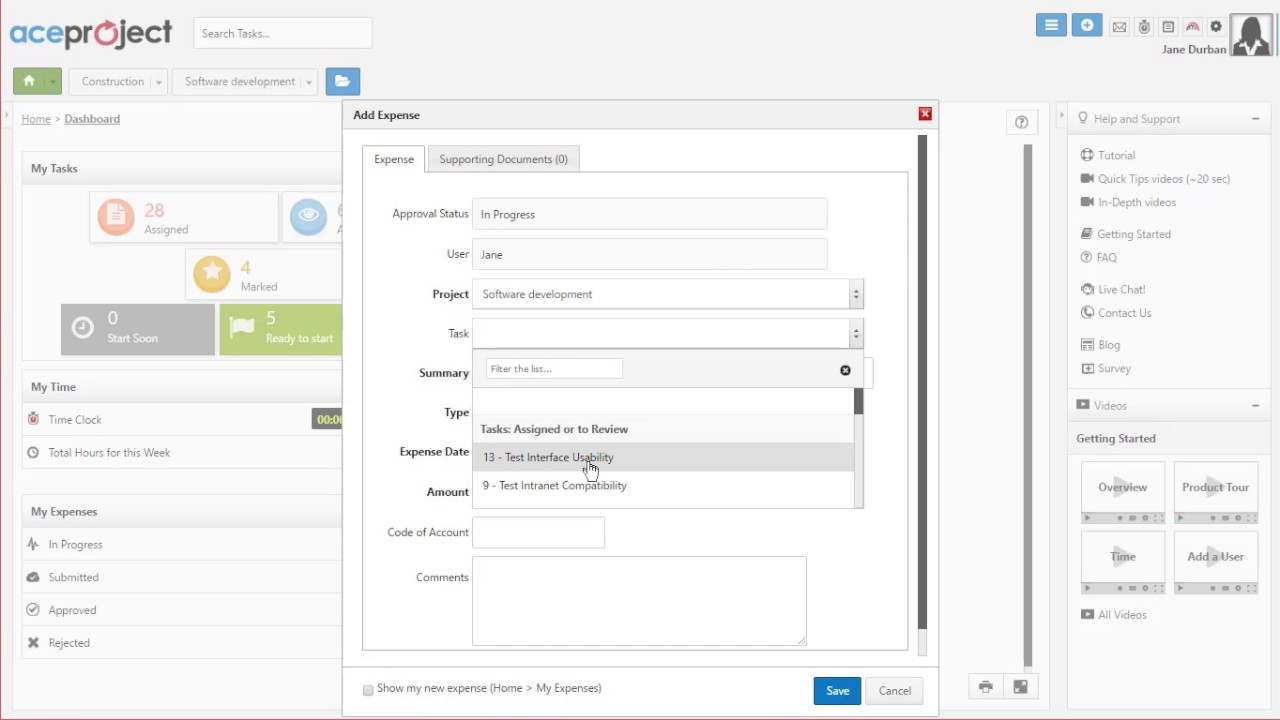
Task: Toggle the Task dropdown arrow
Action: click(855, 333)
